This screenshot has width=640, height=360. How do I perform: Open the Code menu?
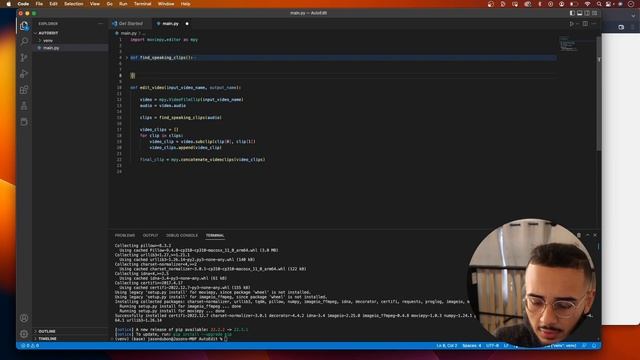pos(23,4)
